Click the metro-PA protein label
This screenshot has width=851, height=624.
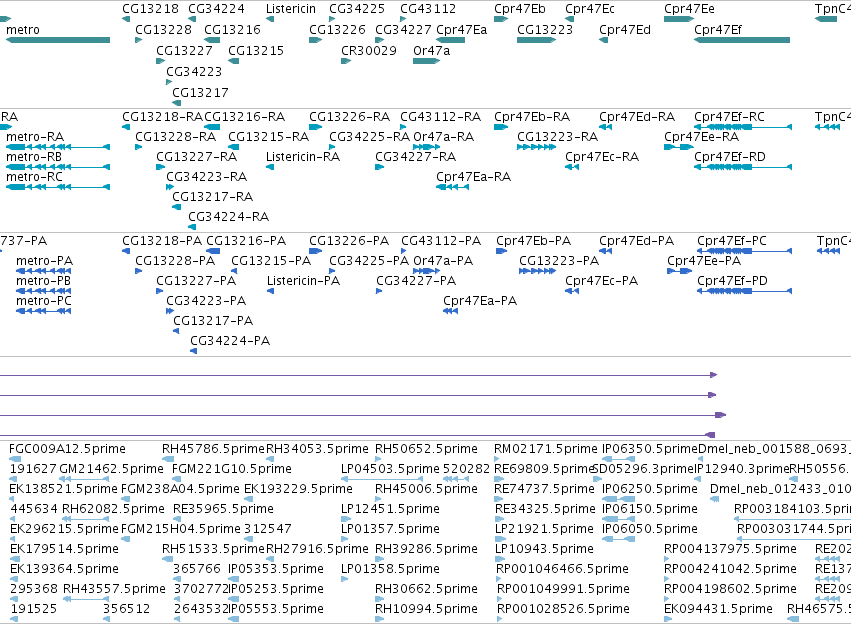coord(45,261)
